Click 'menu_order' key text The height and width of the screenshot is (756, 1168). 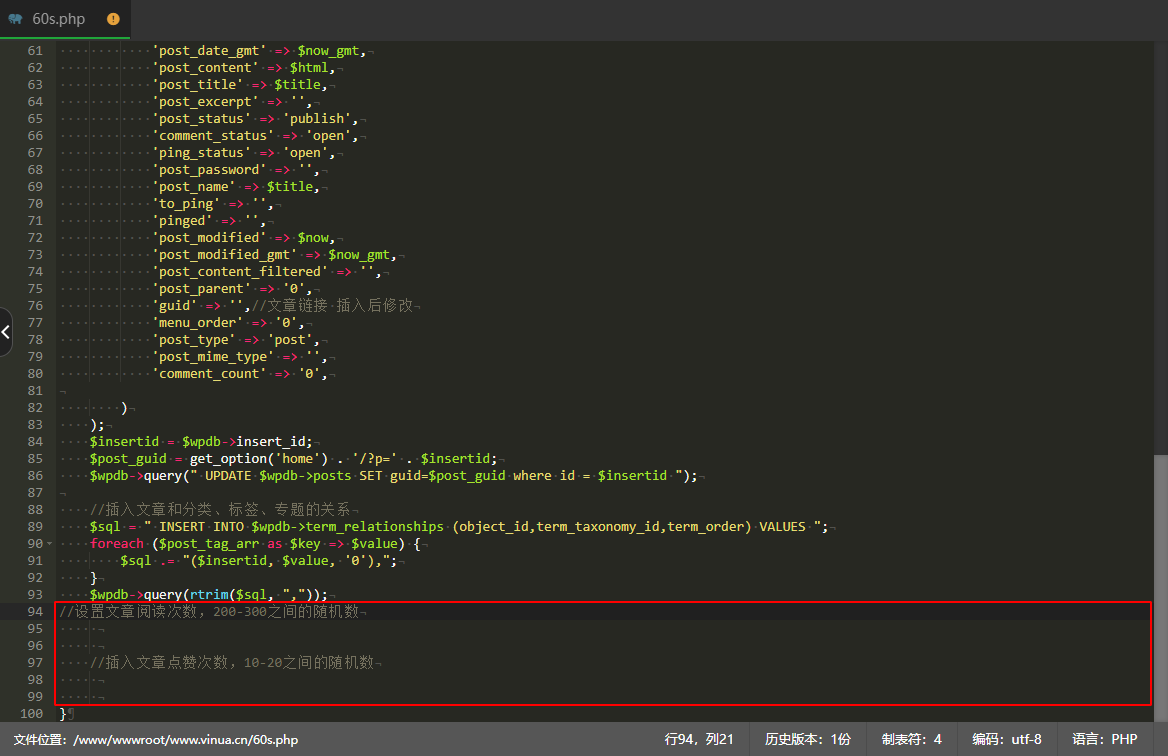[x=198, y=323]
